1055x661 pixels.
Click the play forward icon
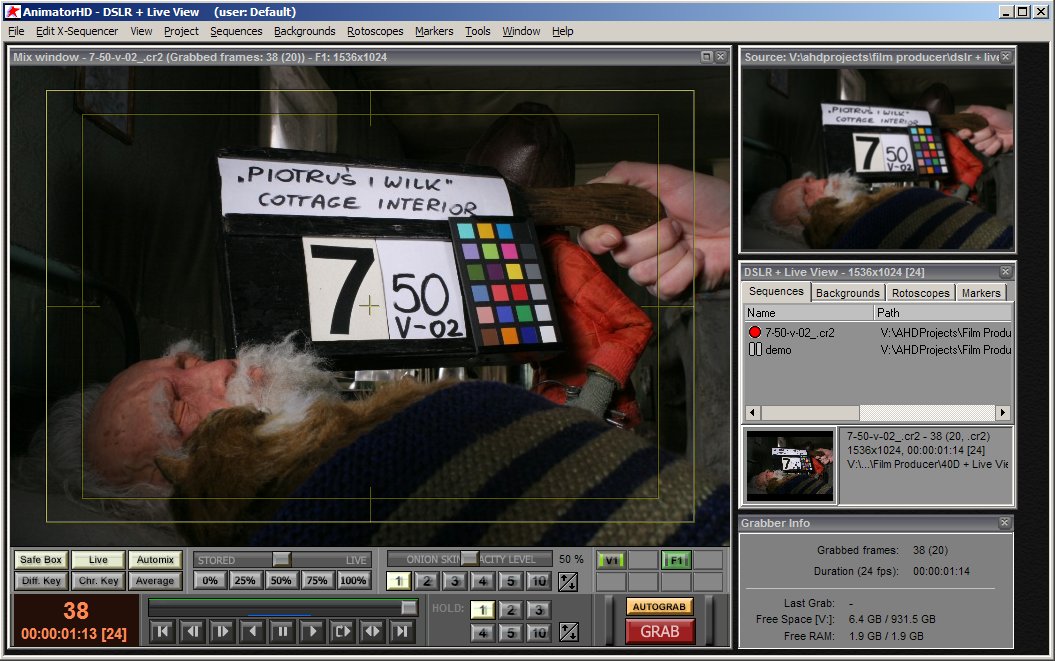312,631
